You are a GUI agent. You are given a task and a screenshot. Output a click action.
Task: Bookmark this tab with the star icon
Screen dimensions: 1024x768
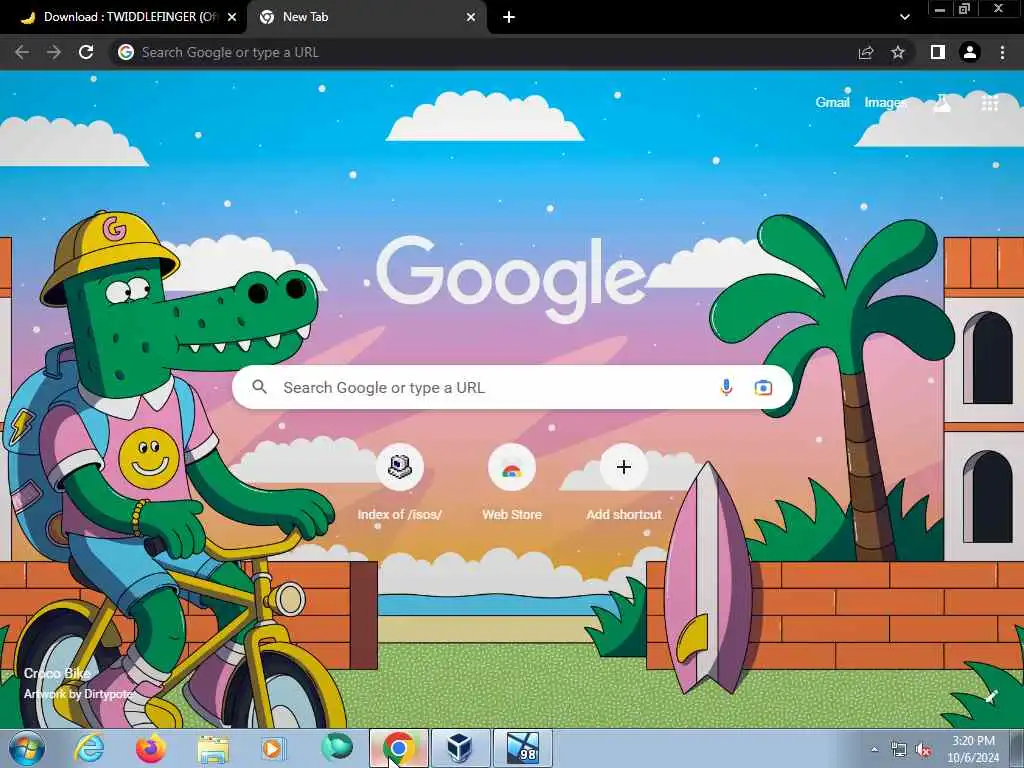coord(898,52)
